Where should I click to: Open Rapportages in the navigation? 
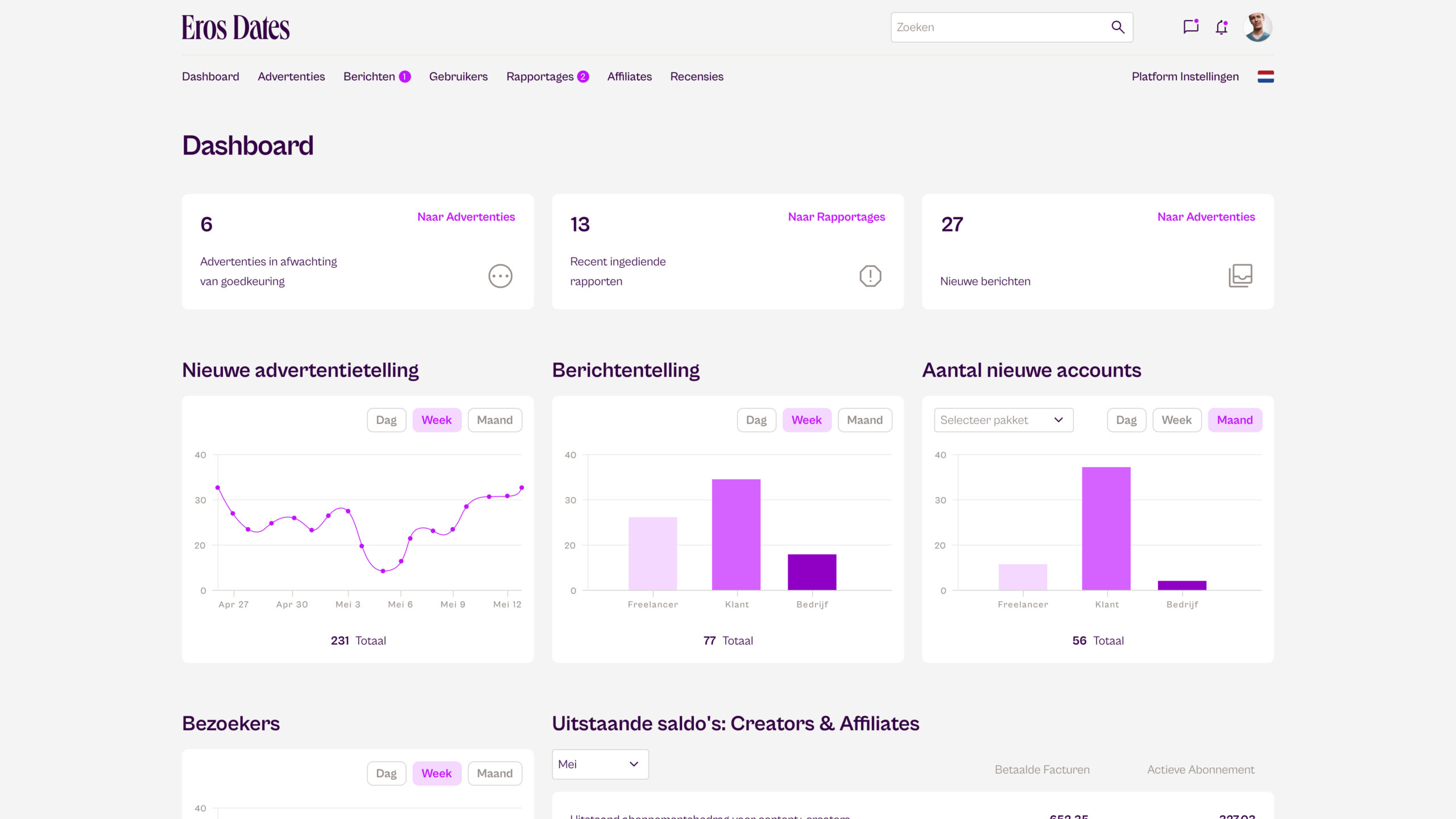point(540,77)
